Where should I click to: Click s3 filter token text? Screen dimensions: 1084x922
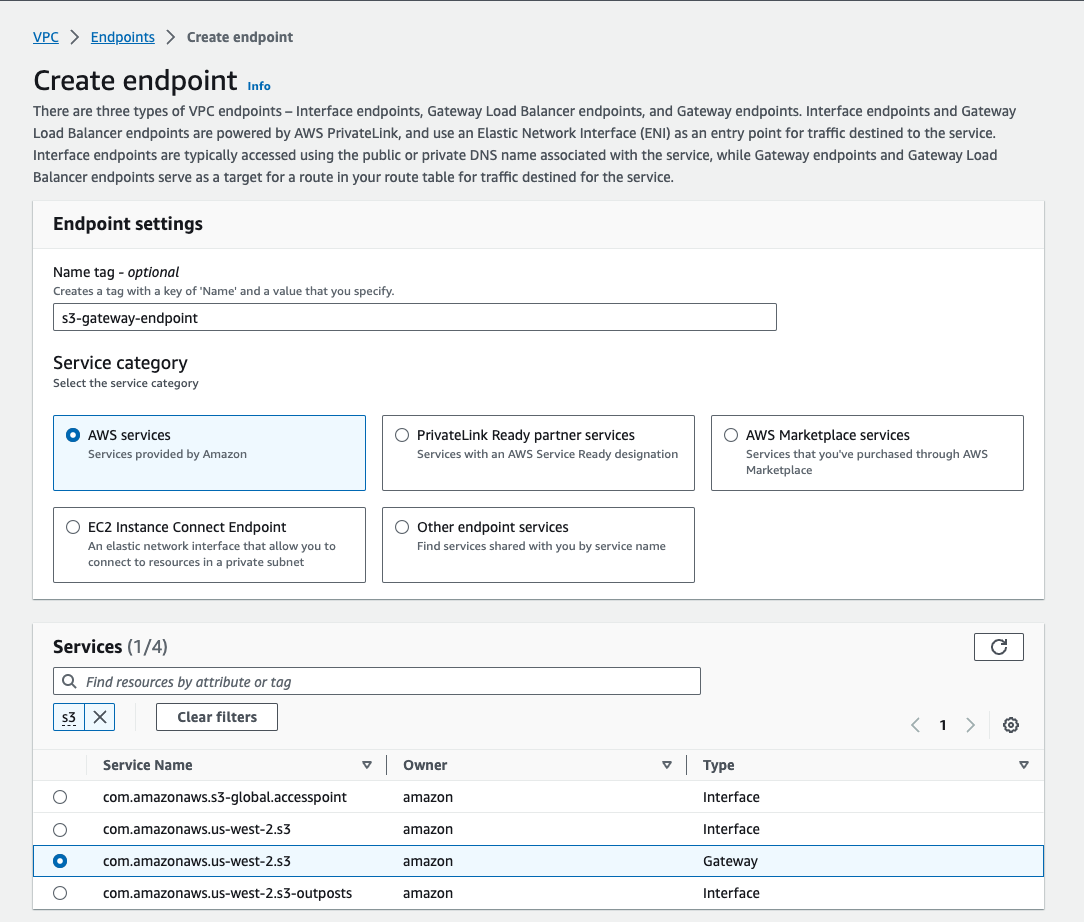(68, 717)
